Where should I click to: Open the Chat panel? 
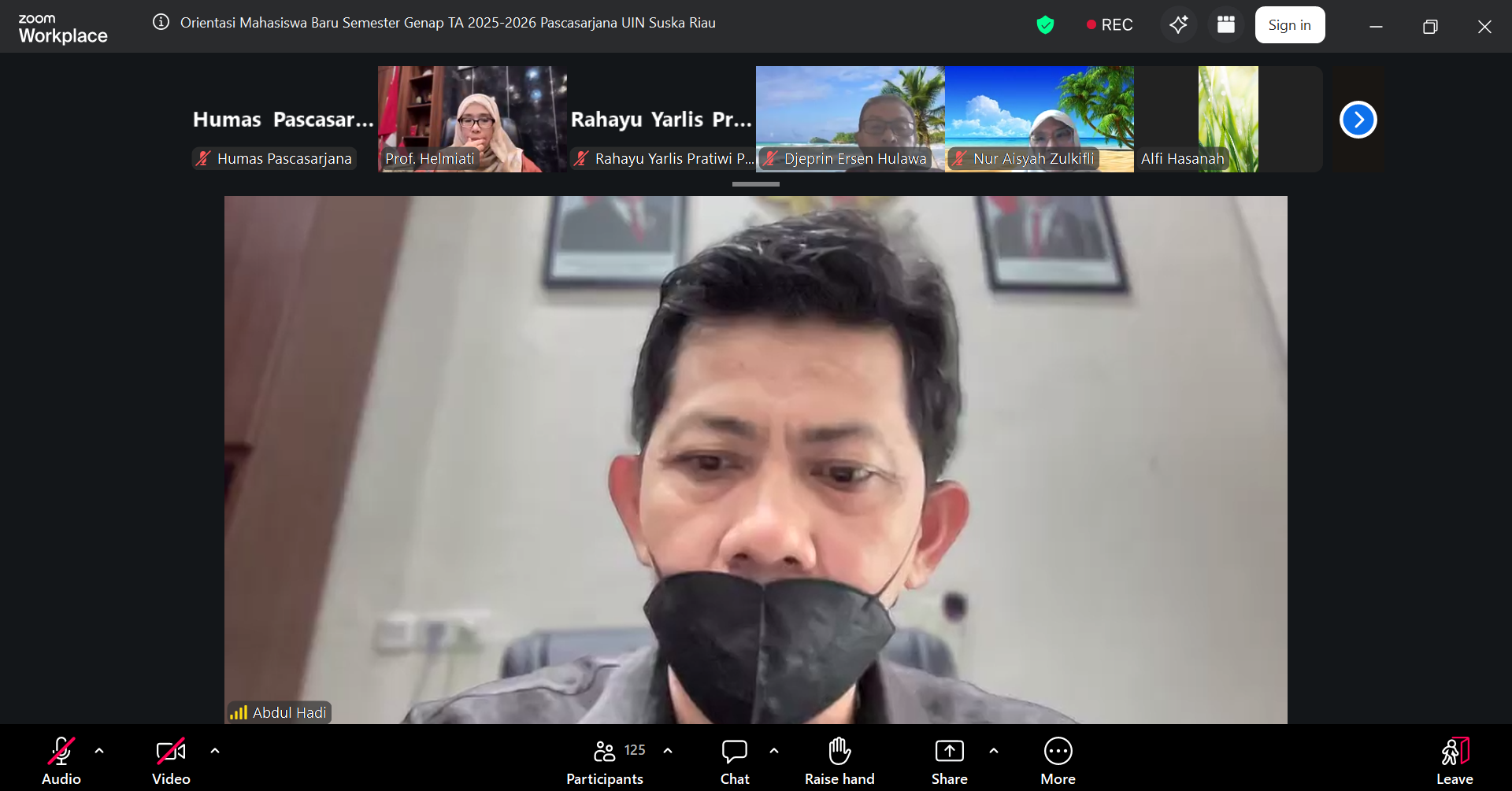[734, 760]
